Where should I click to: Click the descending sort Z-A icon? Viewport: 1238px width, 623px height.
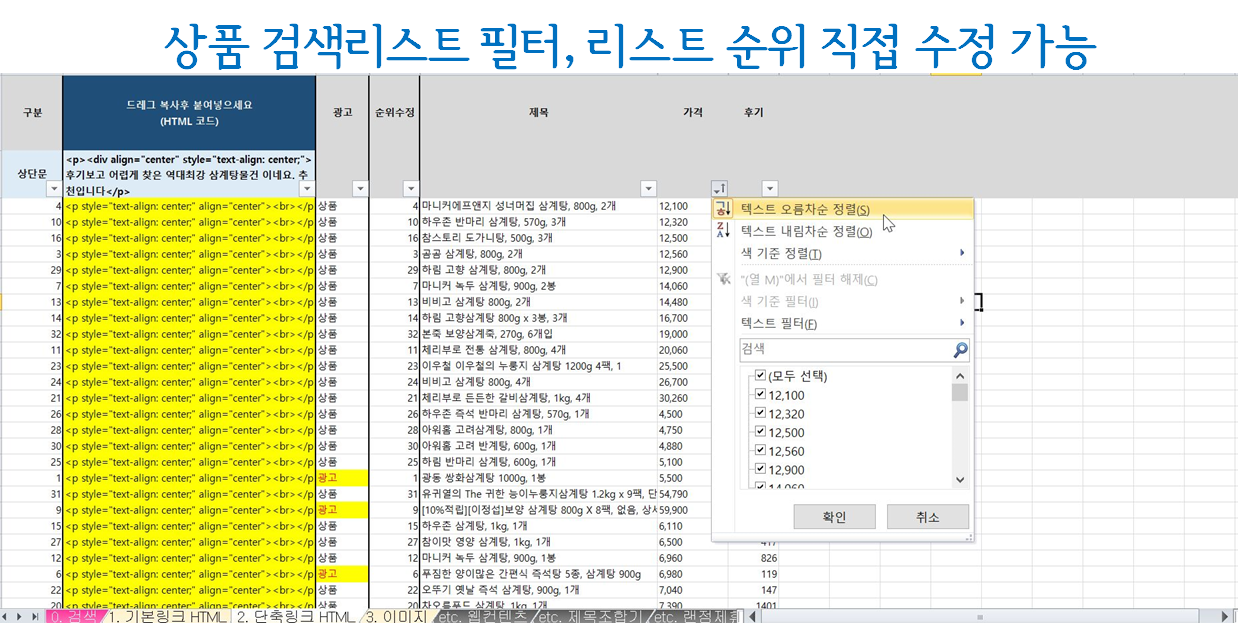point(724,231)
